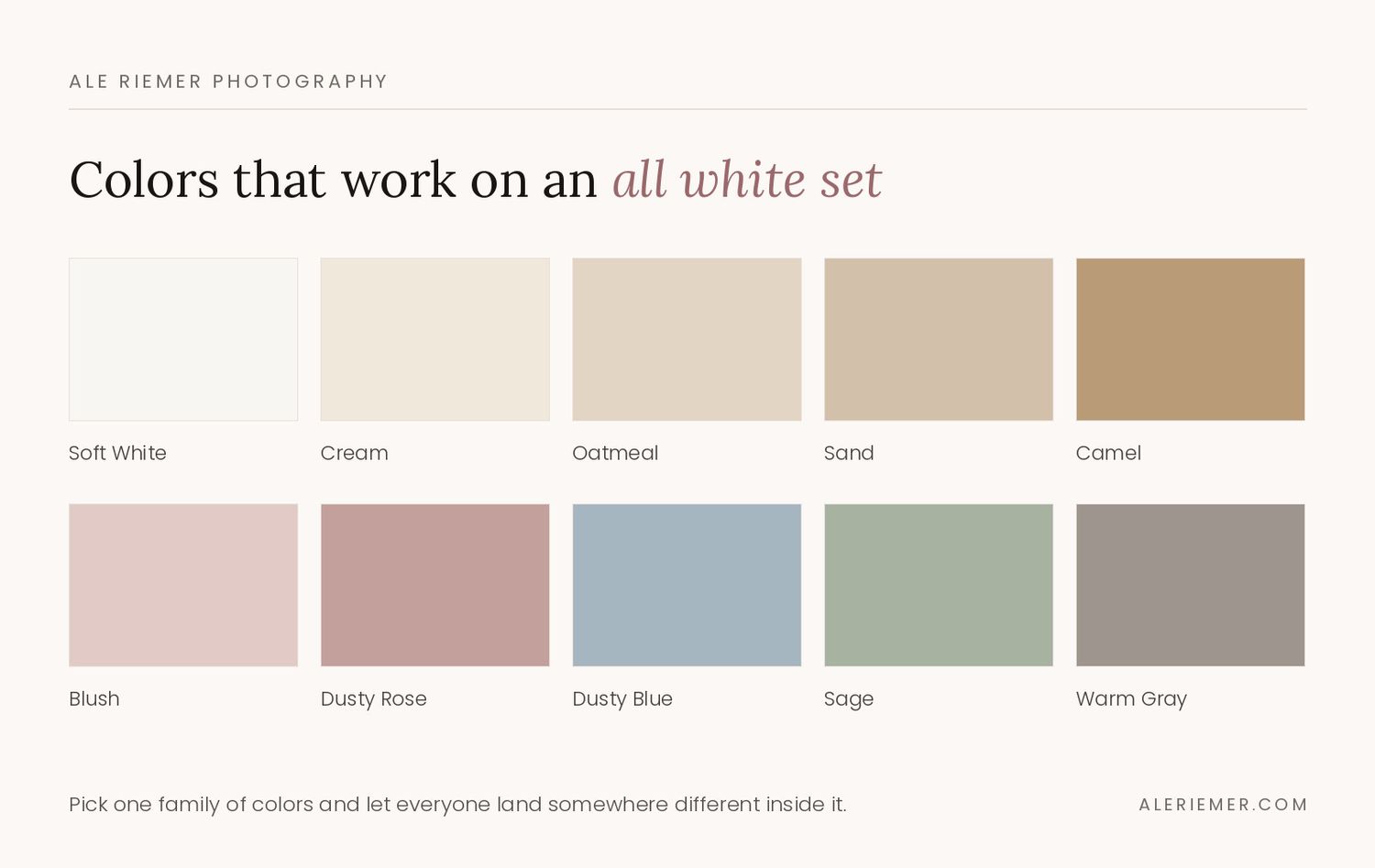Click the 'Blush' label text

coord(94,698)
